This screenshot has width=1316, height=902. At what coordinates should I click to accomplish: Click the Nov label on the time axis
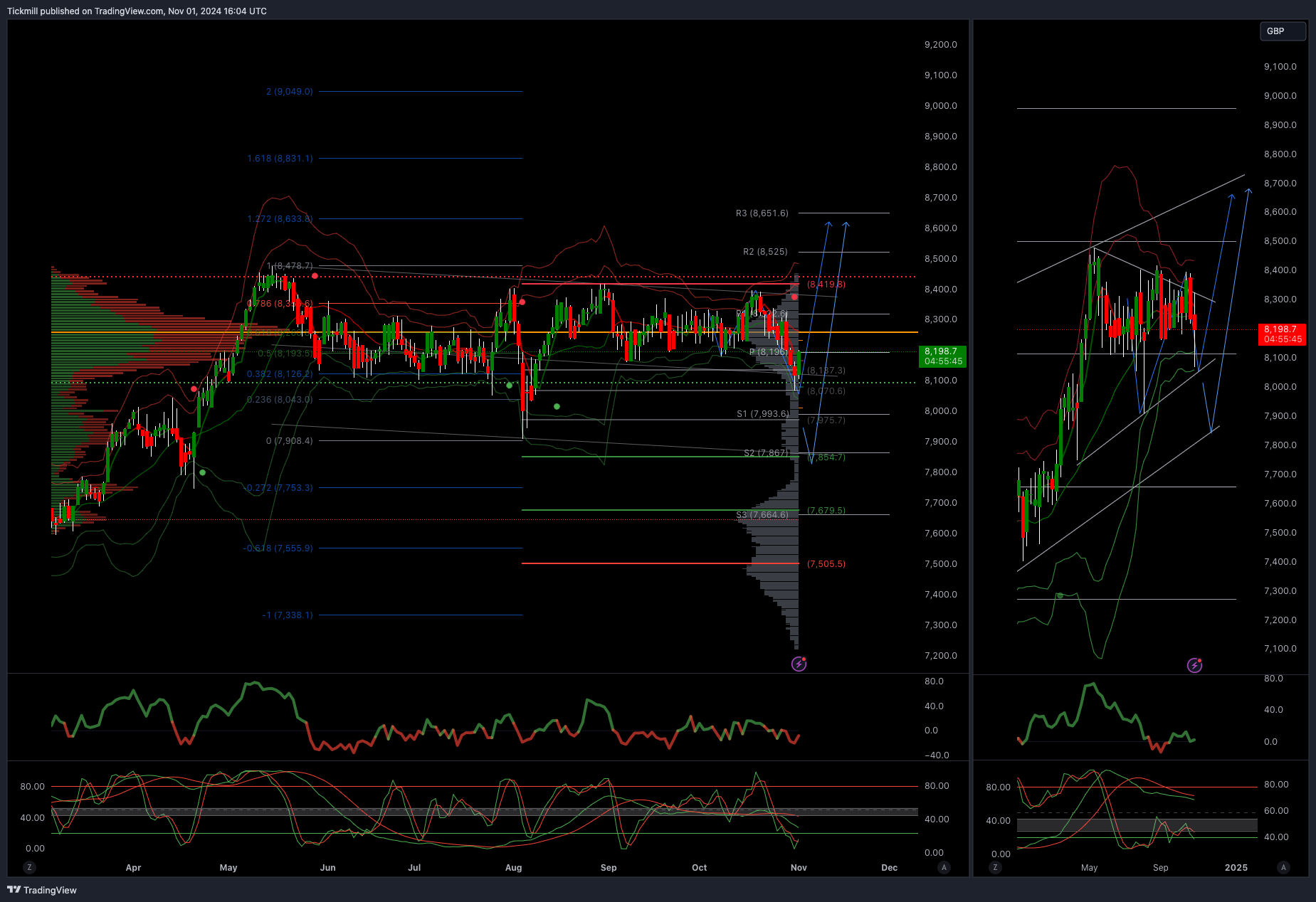[799, 867]
